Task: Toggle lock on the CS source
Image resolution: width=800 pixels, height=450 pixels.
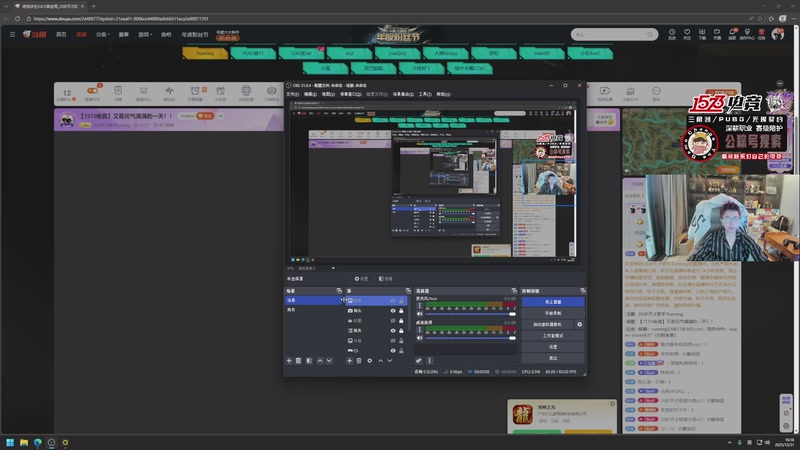Action: tap(401, 351)
